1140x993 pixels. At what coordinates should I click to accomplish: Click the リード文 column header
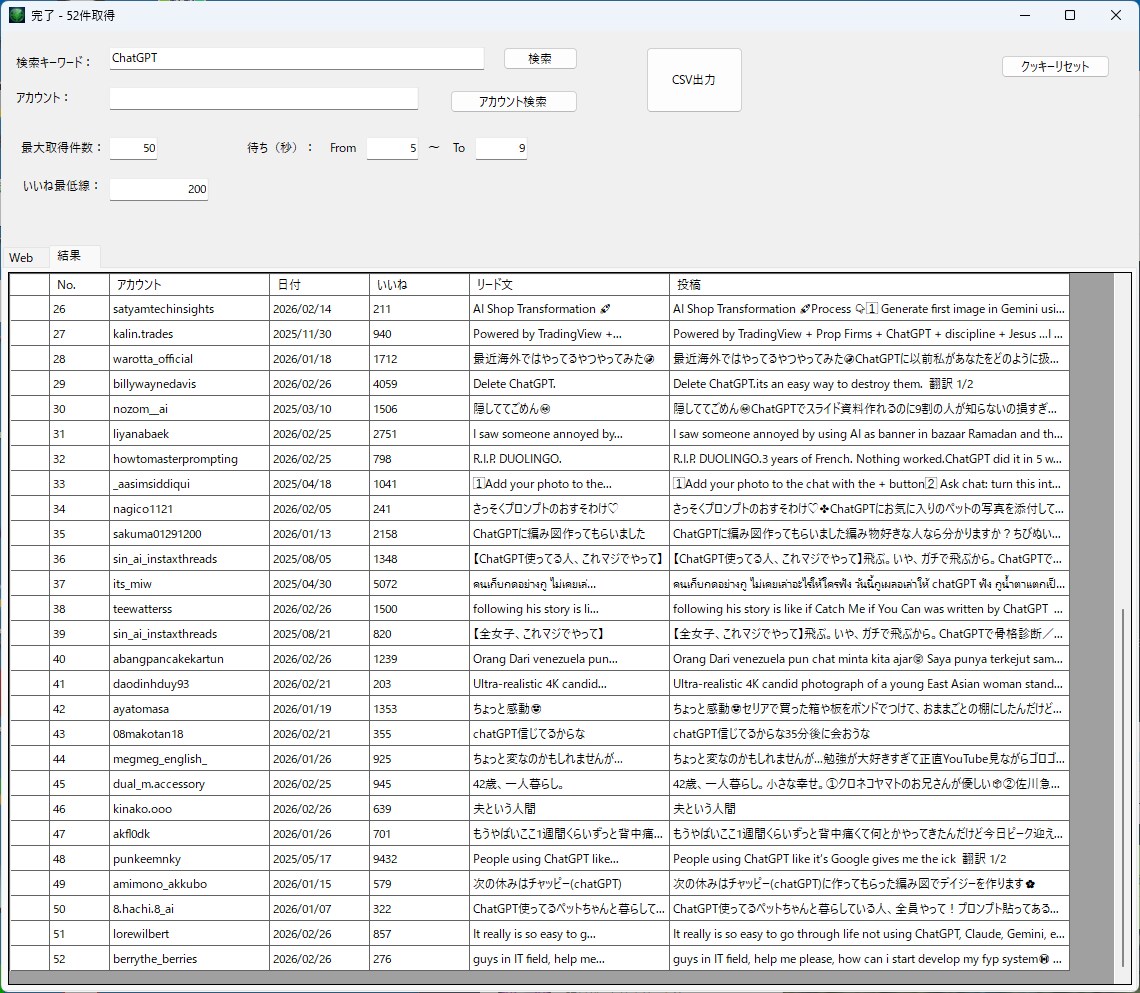pyautogui.click(x=569, y=285)
